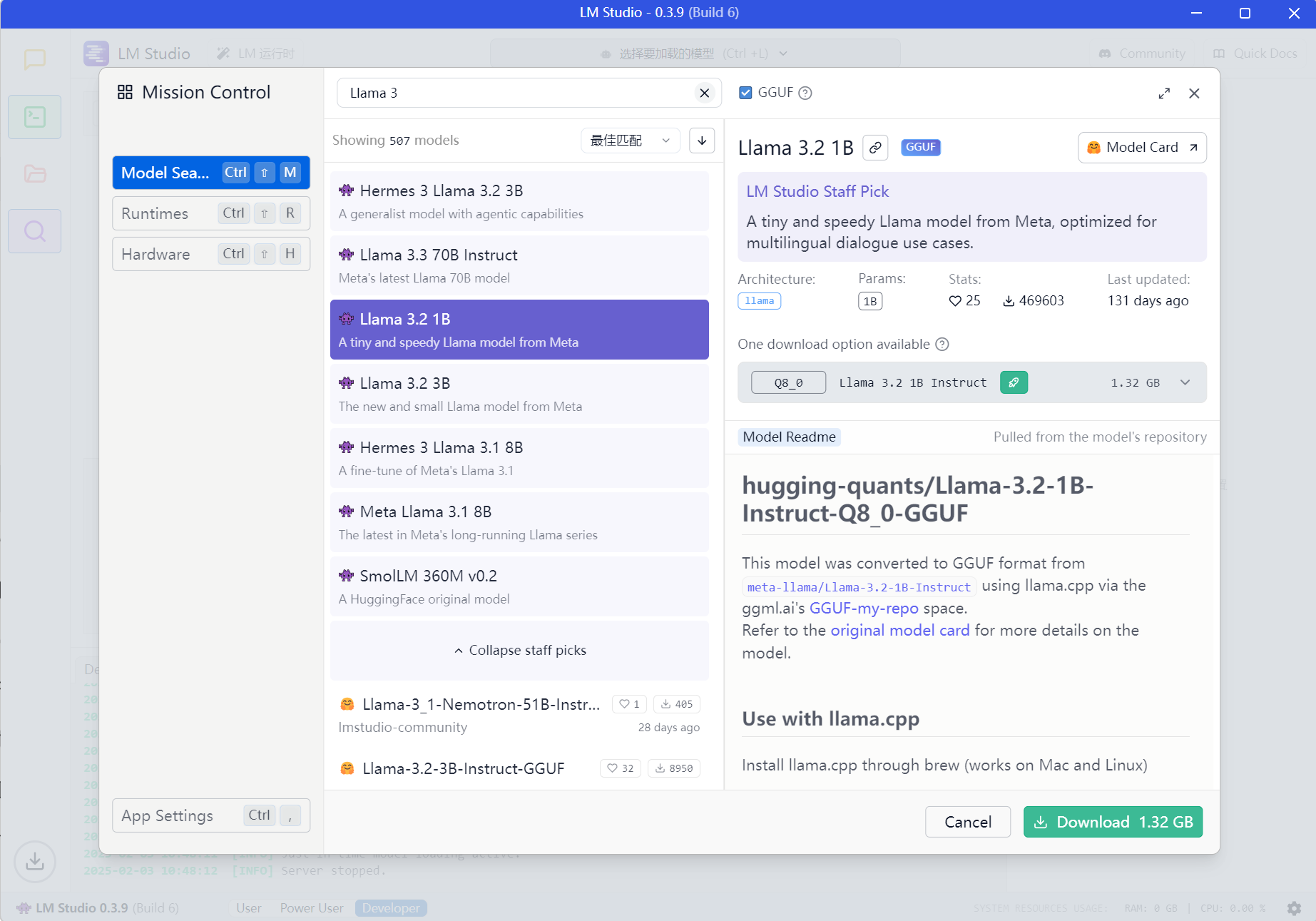The image size is (1316, 921).
Task: Click the LM Studio logo in header
Action: (x=96, y=54)
